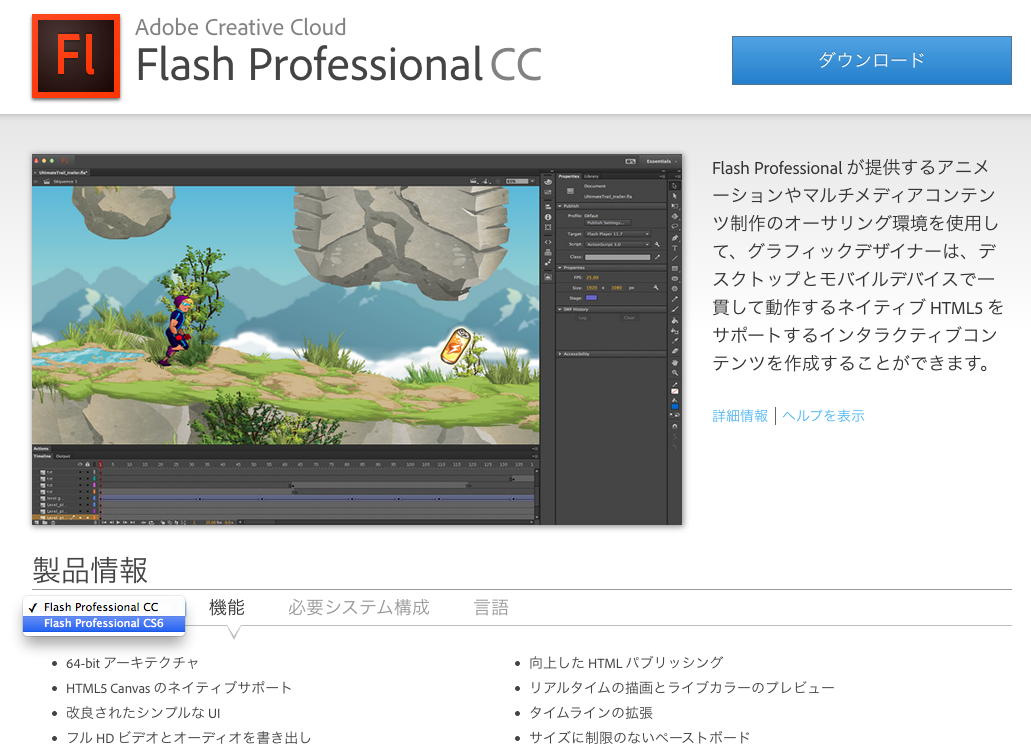
Task: Click the Flash Professional CC page title
Action: pos(339,64)
